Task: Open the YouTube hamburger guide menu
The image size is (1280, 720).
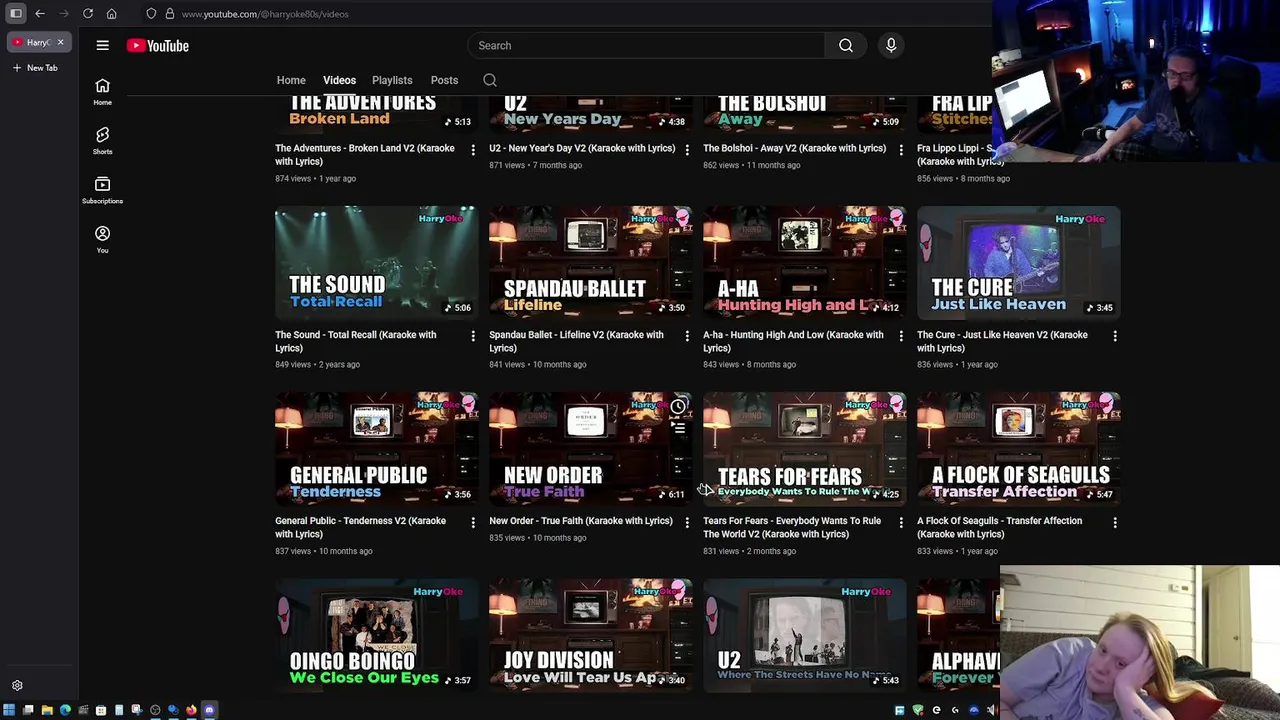Action: pos(102,45)
